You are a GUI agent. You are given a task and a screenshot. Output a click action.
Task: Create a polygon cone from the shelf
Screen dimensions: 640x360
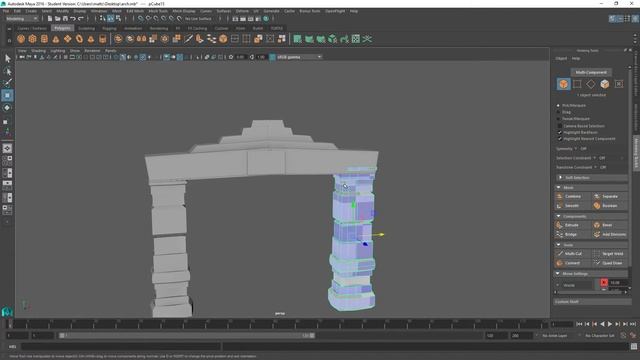[x=56, y=39]
